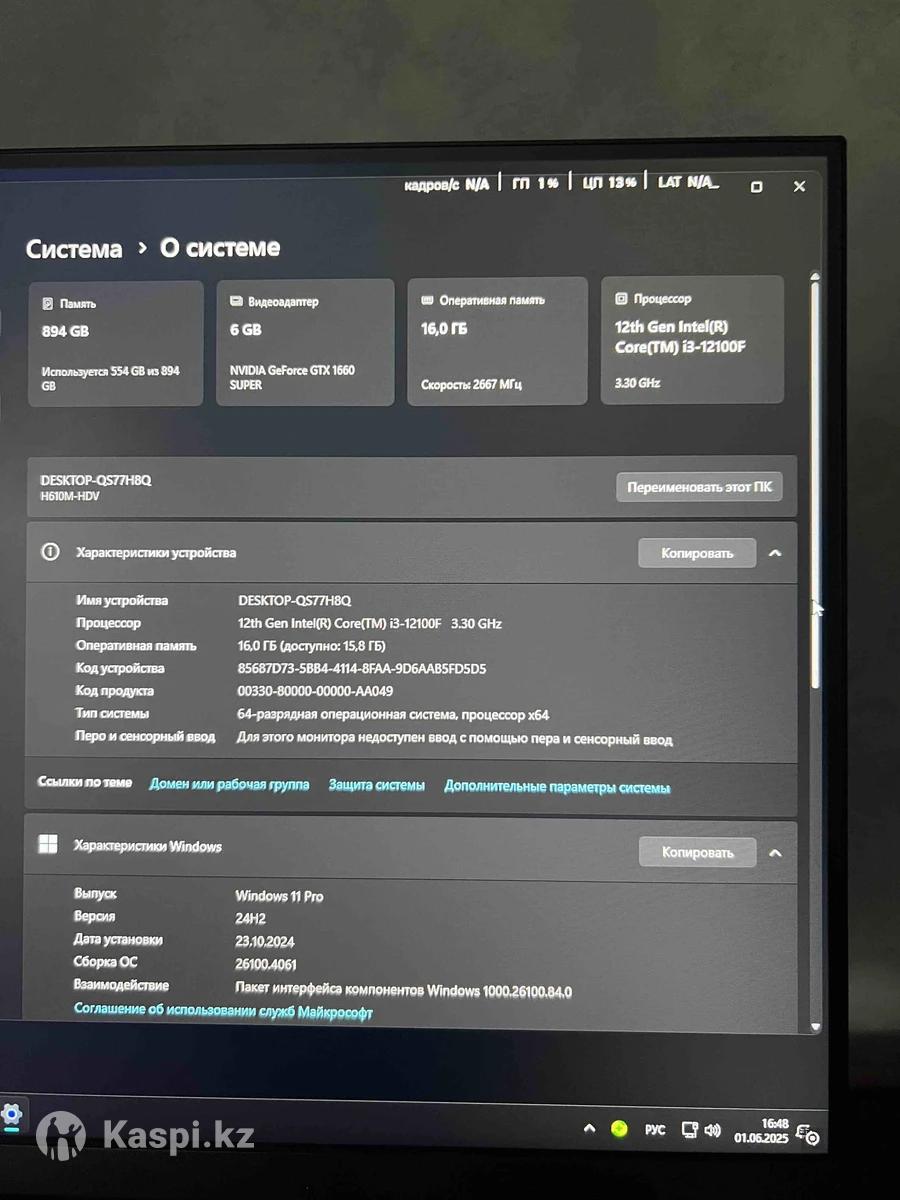900x1200 pixels.
Task: Show hidden tray icons chevron
Action: 590,1129
